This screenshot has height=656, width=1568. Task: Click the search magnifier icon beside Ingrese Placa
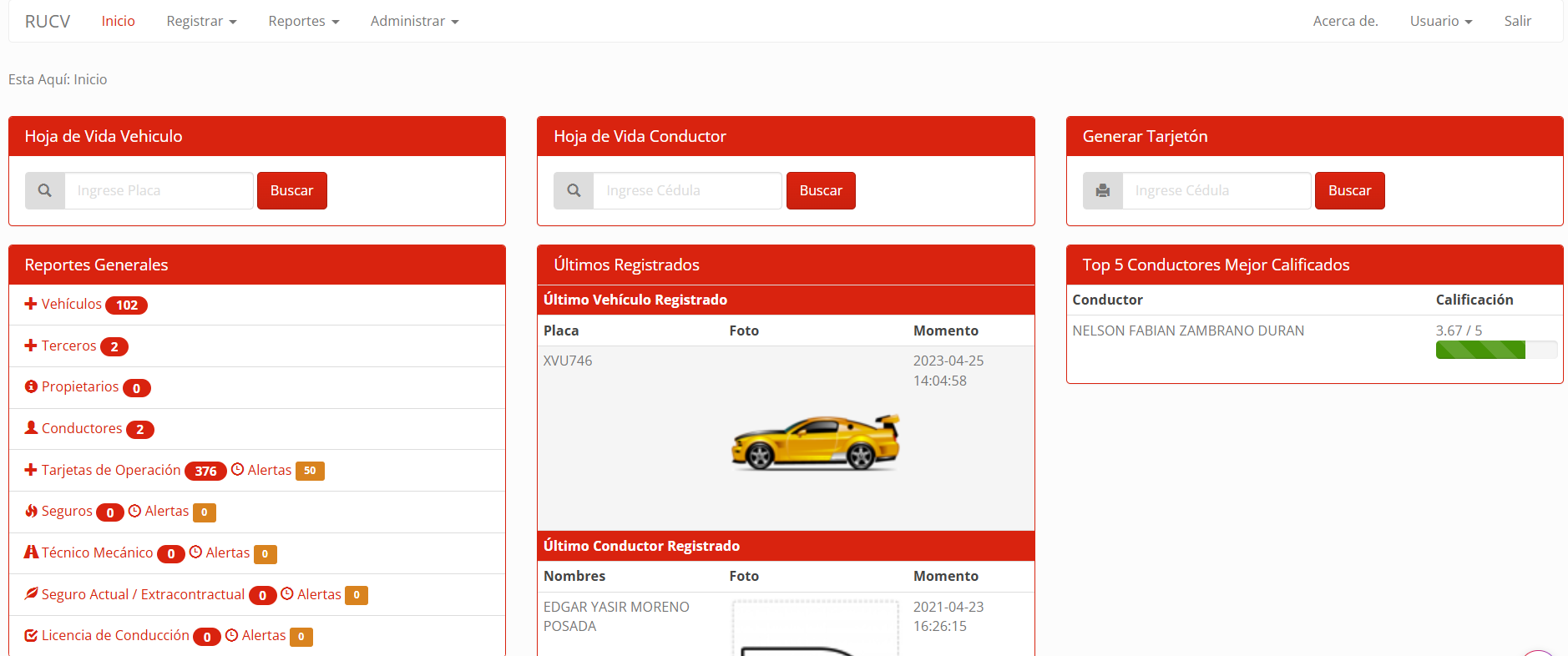(x=45, y=190)
